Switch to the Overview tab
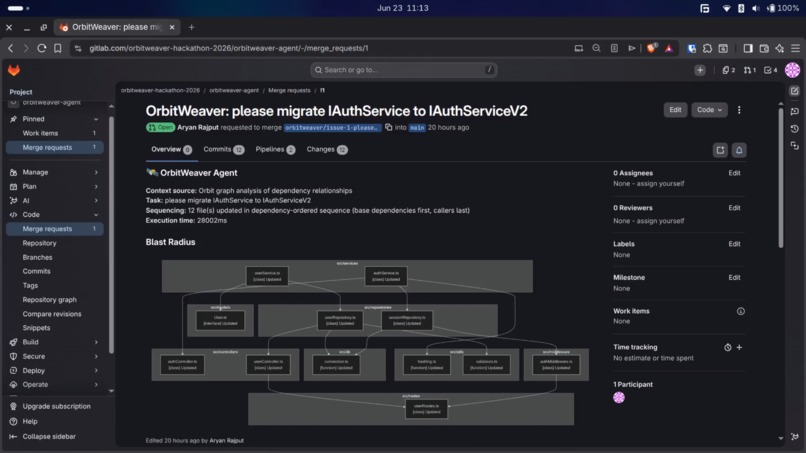The width and height of the screenshot is (806, 453). click(x=171, y=150)
